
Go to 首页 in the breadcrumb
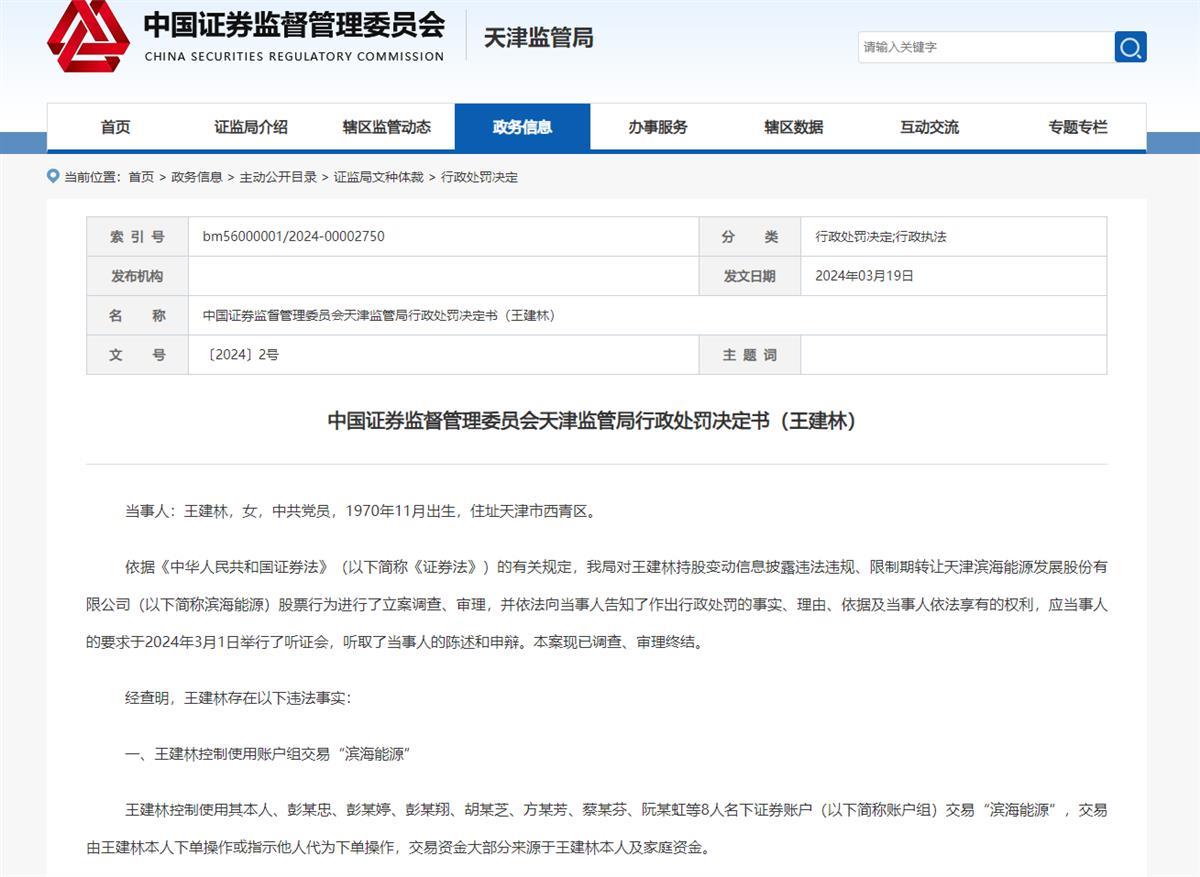coord(141,177)
